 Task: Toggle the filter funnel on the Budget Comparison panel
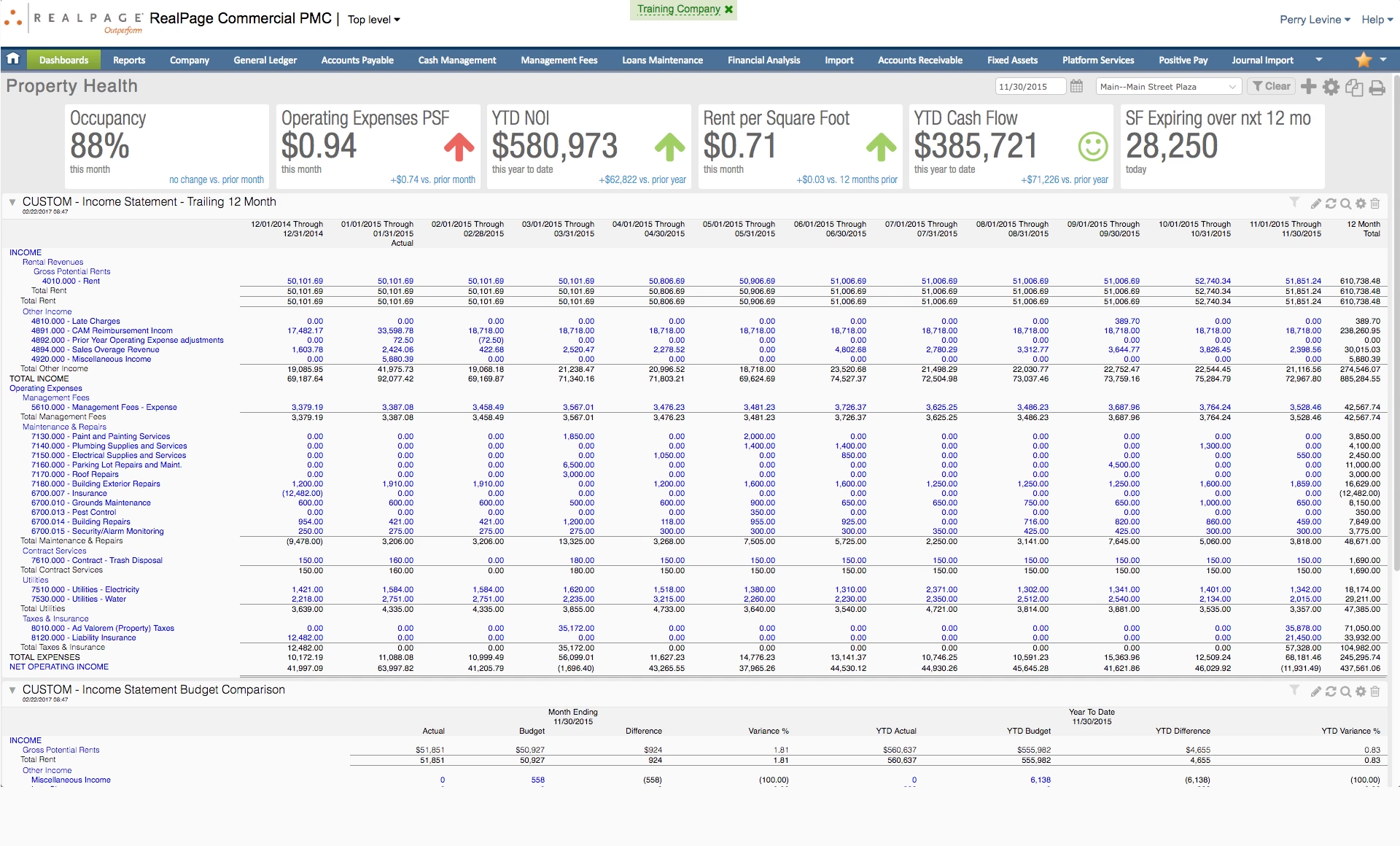[1294, 691]
